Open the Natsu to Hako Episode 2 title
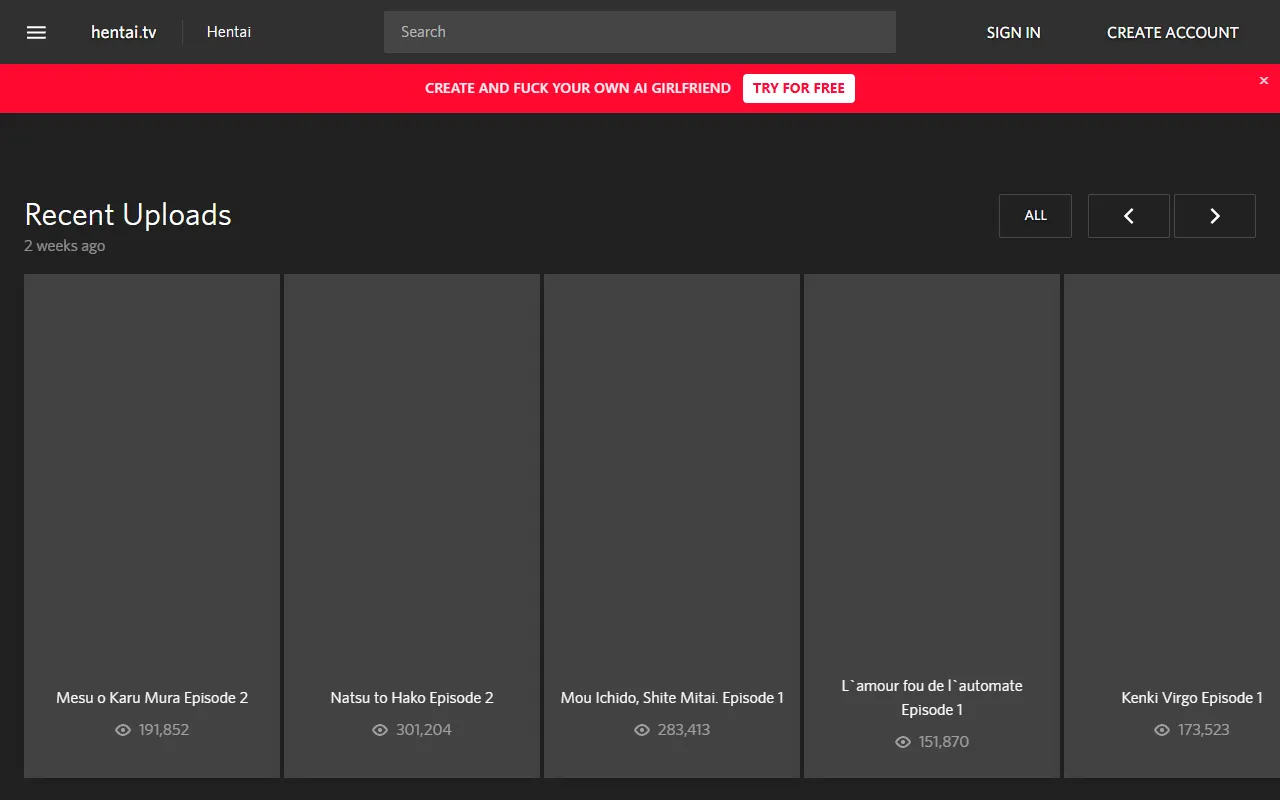Viewport: 1280px width, 800px height. click(412, 698)
